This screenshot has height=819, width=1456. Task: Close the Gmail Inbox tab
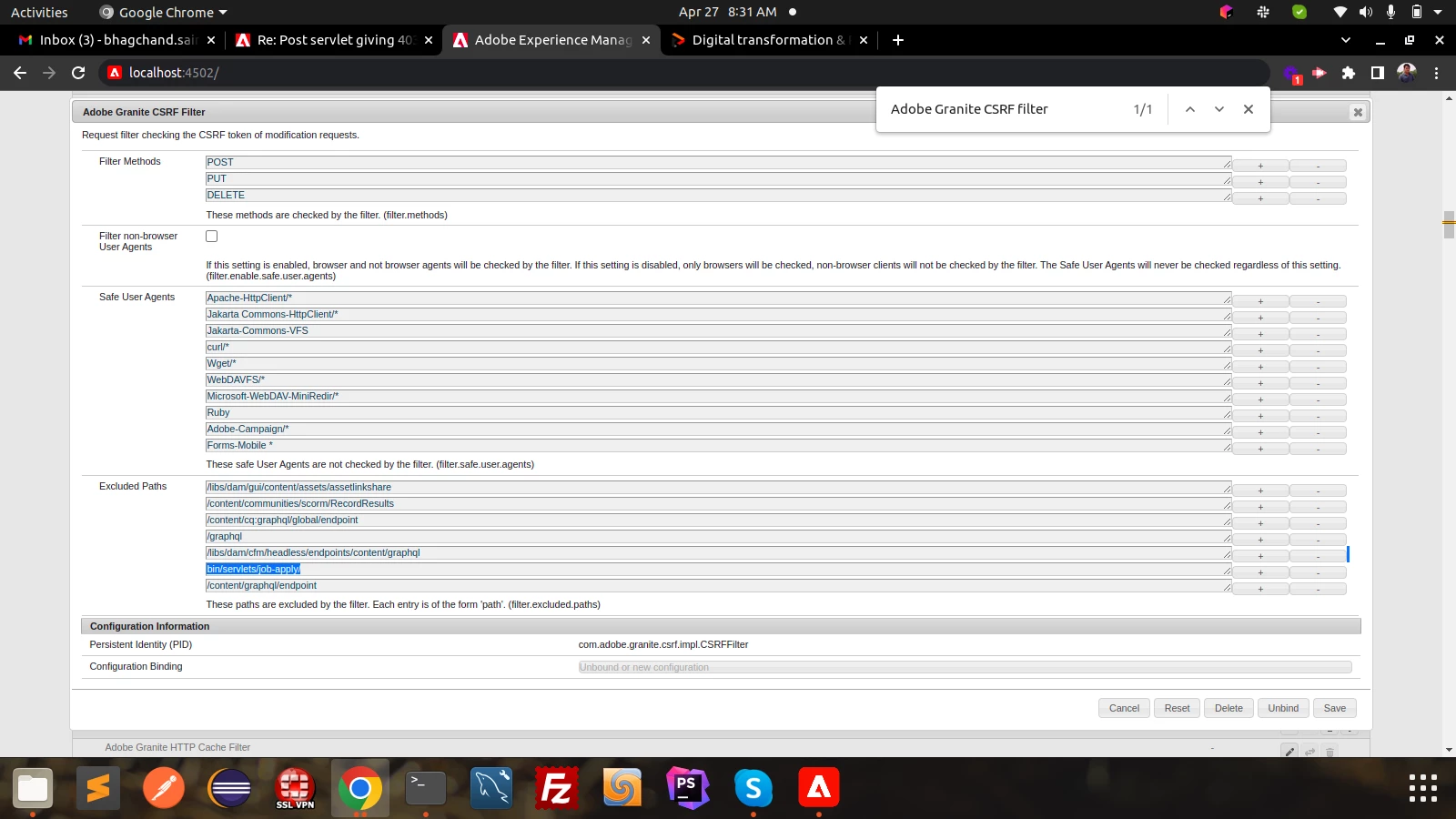click(211, 40)
